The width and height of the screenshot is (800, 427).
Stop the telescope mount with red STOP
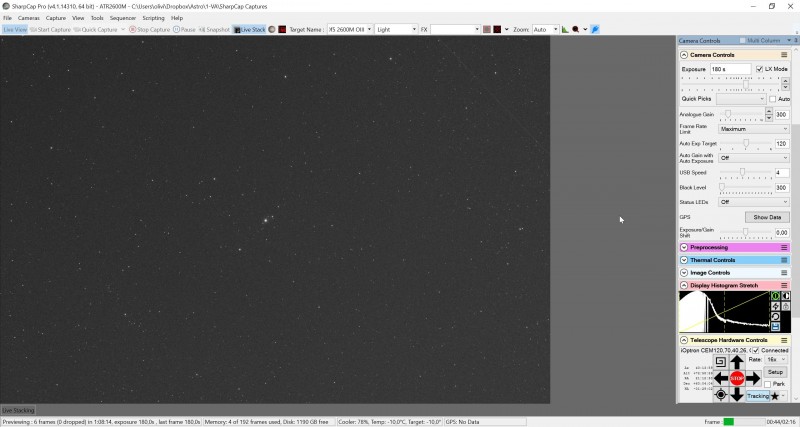click(737, 378)
